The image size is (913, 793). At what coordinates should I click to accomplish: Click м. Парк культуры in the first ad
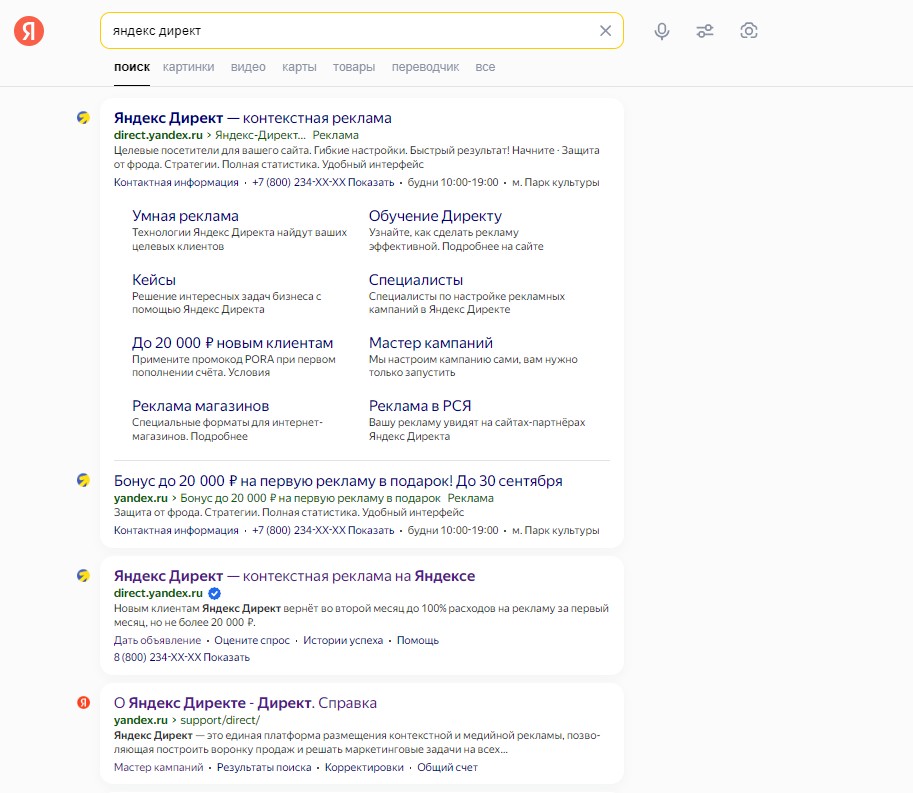tap(555, 183)
